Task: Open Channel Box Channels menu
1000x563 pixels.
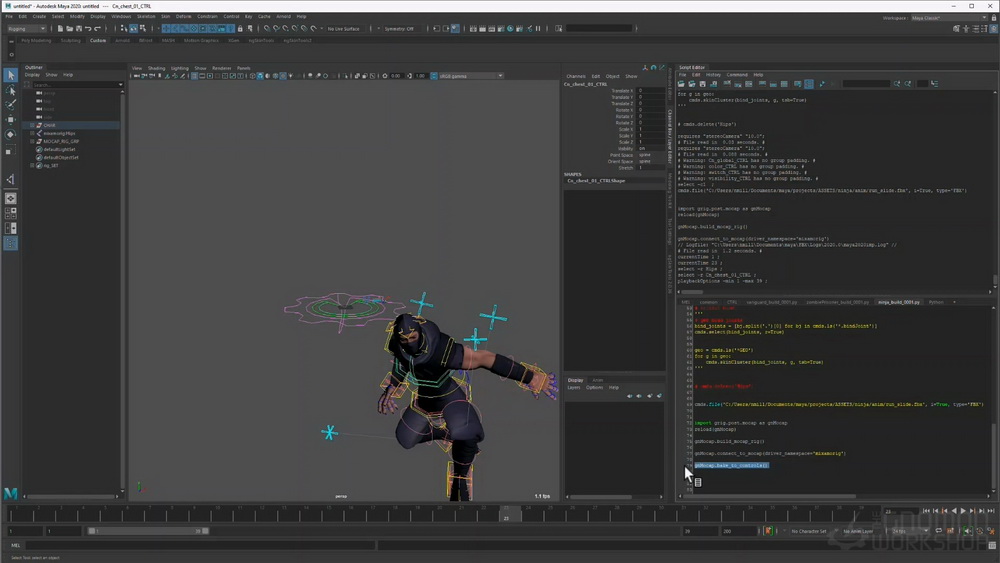Action: pos(576,77)
